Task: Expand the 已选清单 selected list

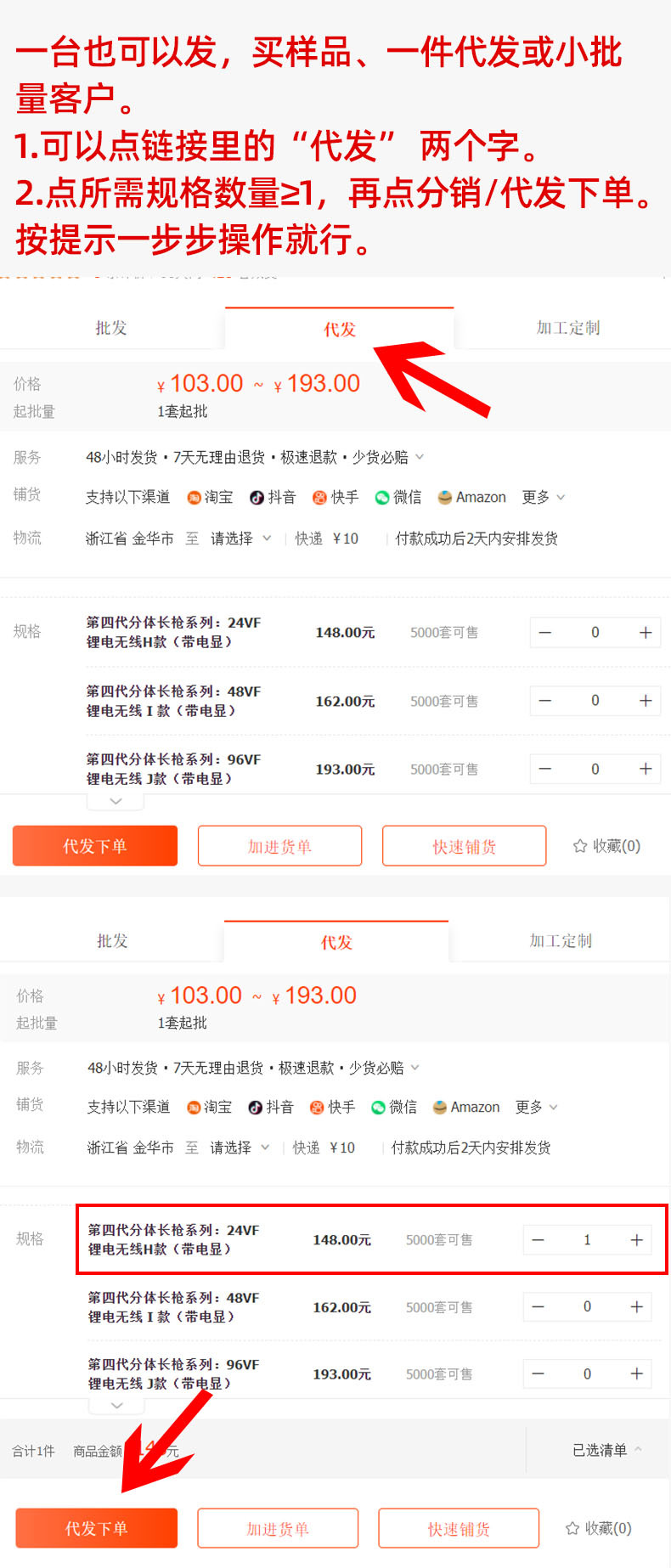Action: (x=606, y=1450)
